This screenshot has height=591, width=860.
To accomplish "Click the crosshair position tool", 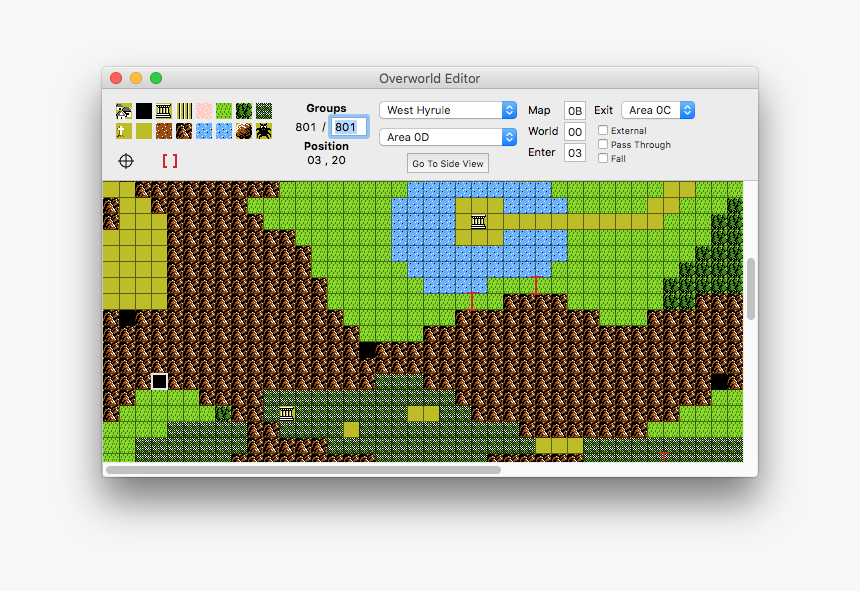I will point(125,160).
